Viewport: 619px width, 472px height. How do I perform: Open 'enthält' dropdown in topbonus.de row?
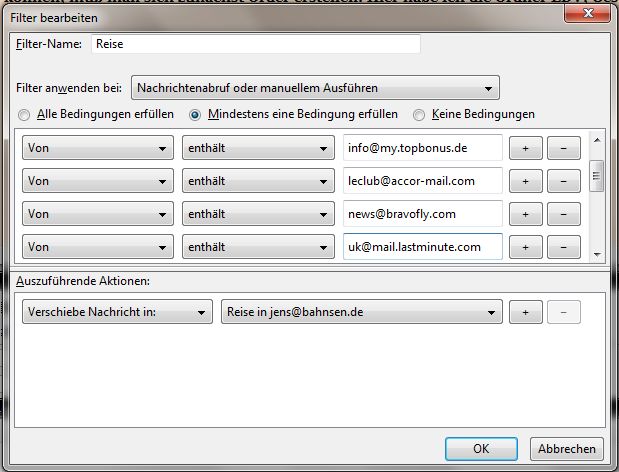tap(258, 148)
